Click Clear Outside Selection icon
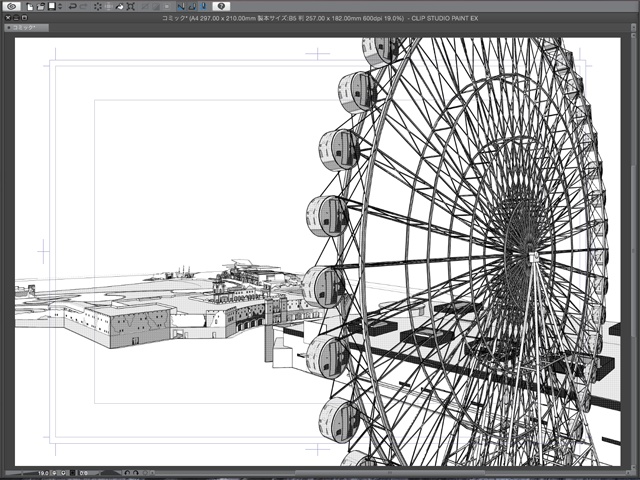This screenshot has width=640, height=480. 109,7
